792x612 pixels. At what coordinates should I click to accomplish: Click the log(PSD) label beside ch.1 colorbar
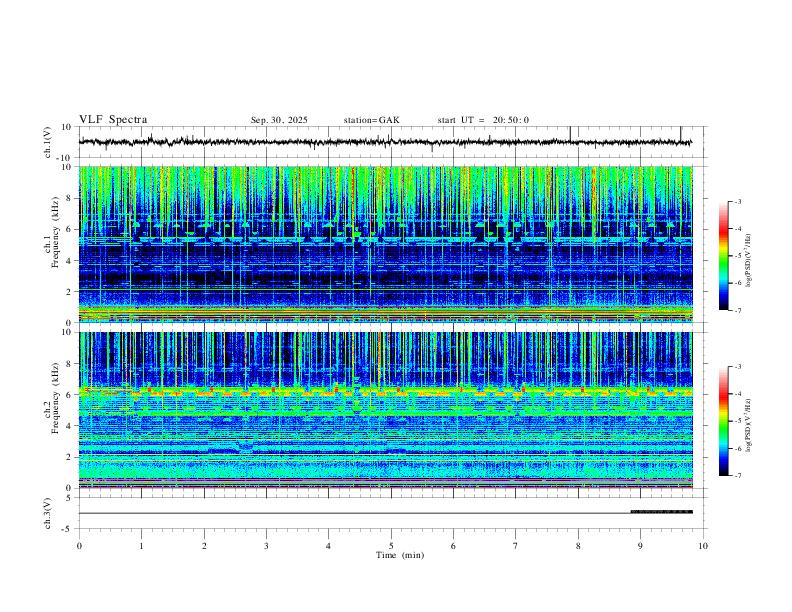(748, 261)
